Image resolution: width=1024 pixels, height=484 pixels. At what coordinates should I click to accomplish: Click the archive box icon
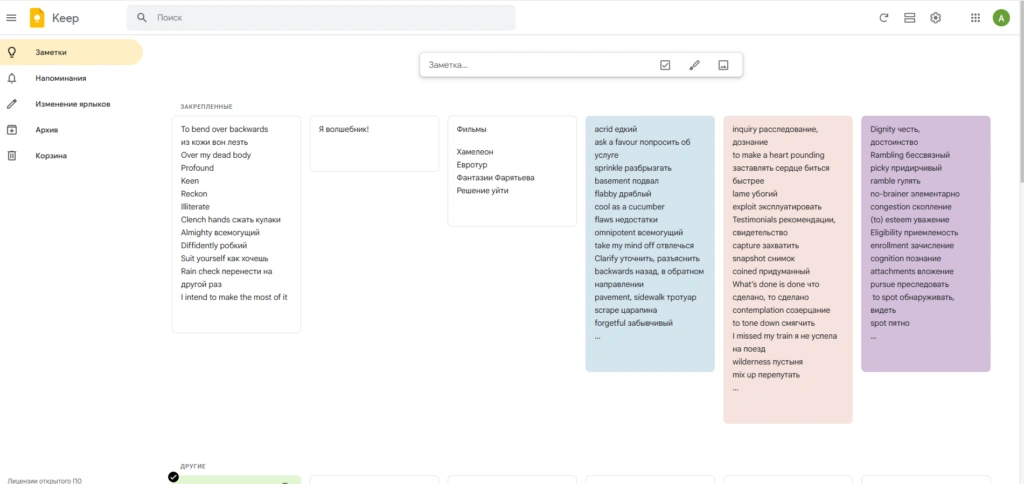pos(11,130)
